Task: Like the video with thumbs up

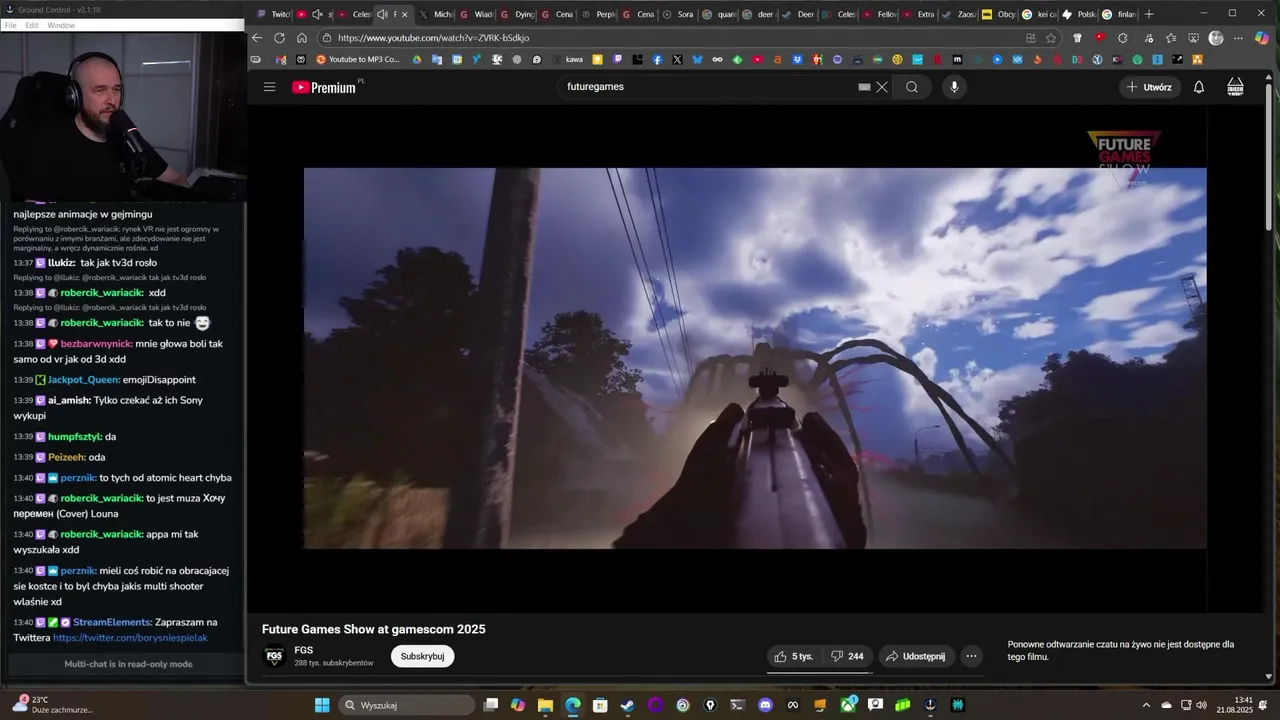Action: [x=794, y=656]
